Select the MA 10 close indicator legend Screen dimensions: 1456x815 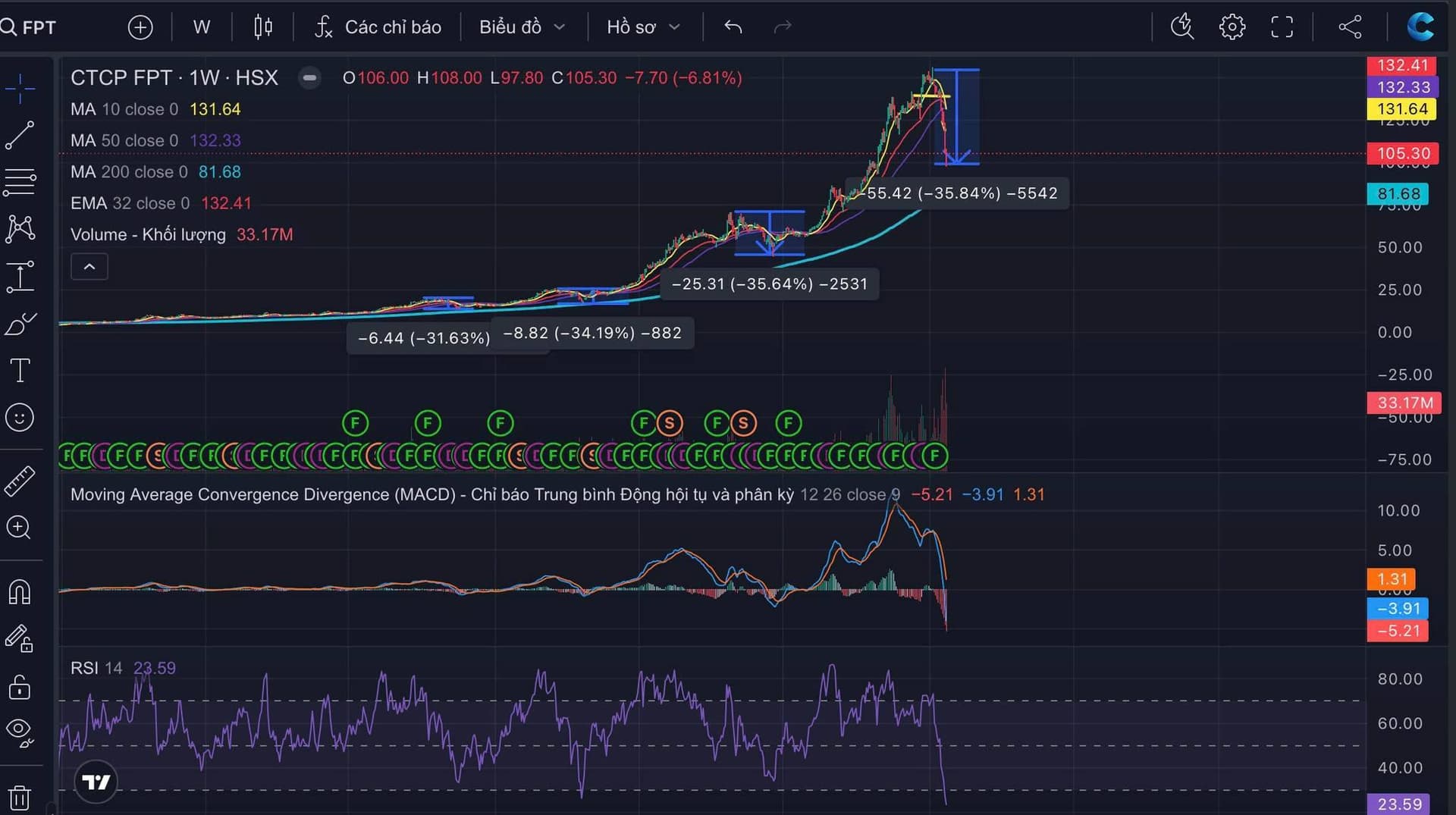155,109
